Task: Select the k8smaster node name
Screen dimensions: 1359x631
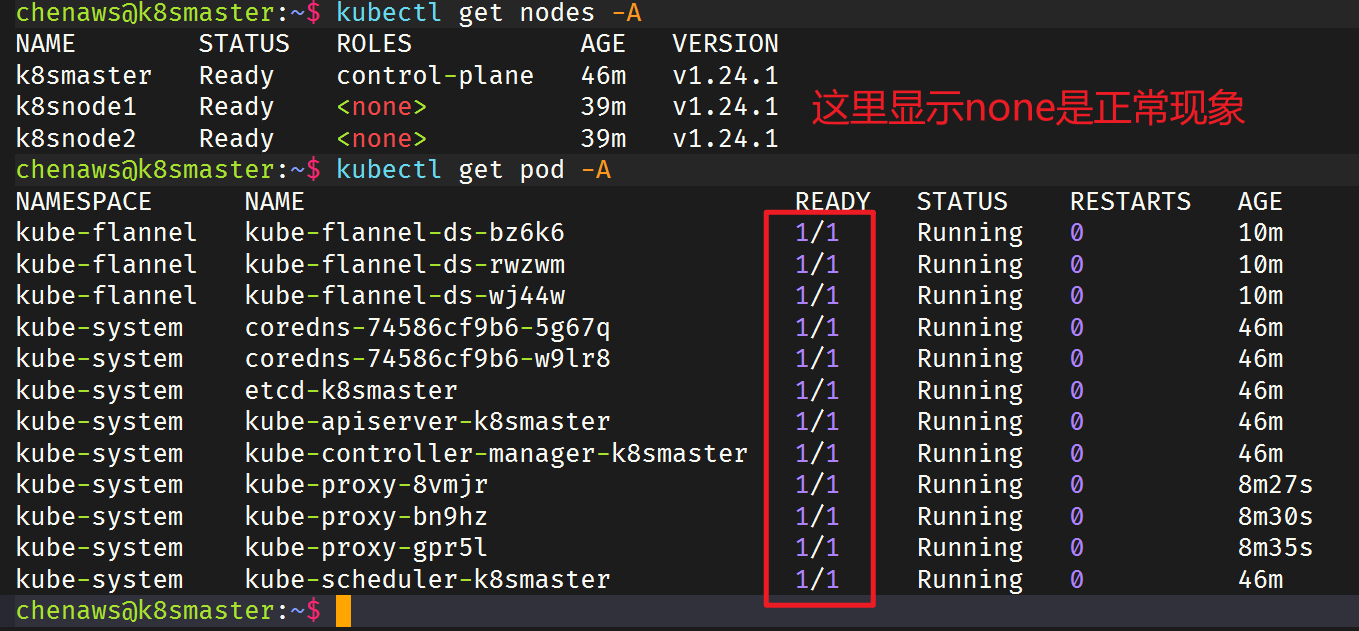Action: [x=84, y=76]
